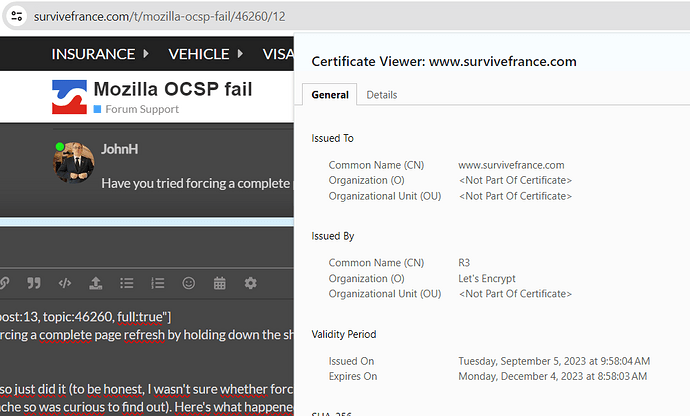Image resolution: width=690 pixels, height=416 pixels.
Task: Click the upload icon in editor toolbar
Action: (95, 283)
